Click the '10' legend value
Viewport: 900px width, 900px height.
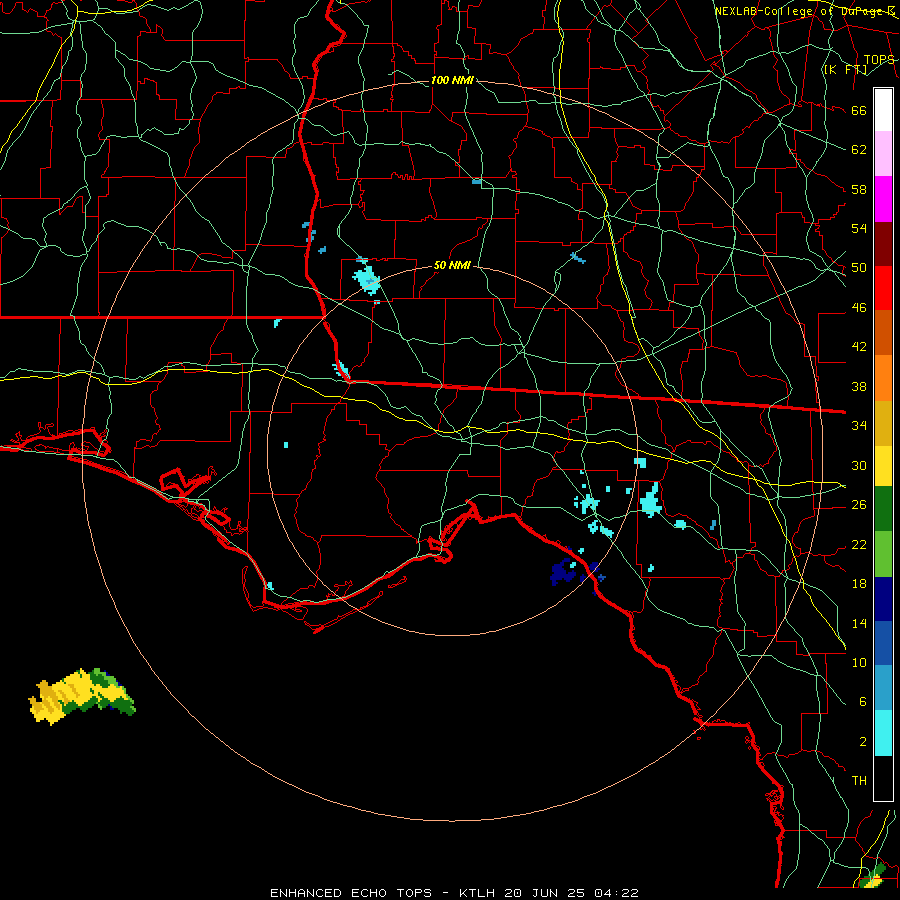pyautogui.click(x=859, y=662)
